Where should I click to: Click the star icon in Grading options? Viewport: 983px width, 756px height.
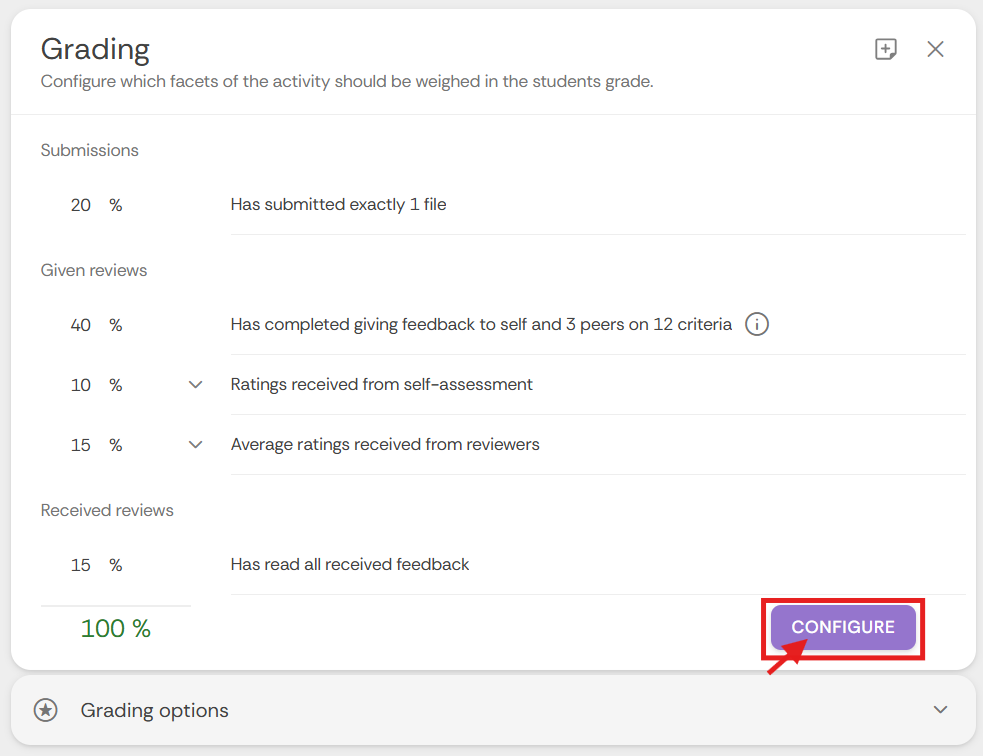point(45,710)
